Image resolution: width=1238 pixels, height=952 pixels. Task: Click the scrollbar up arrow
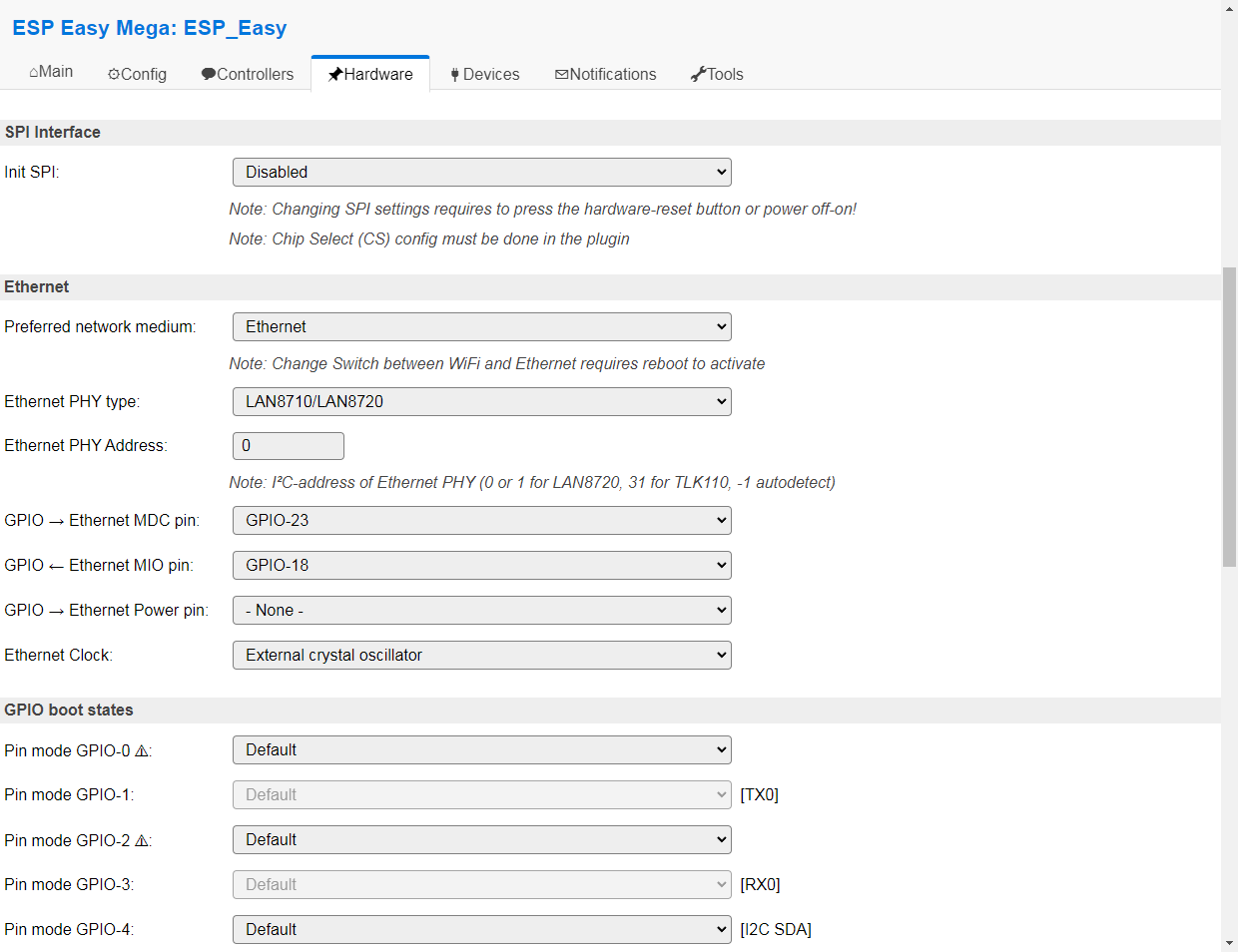(x=1229, y=8)
